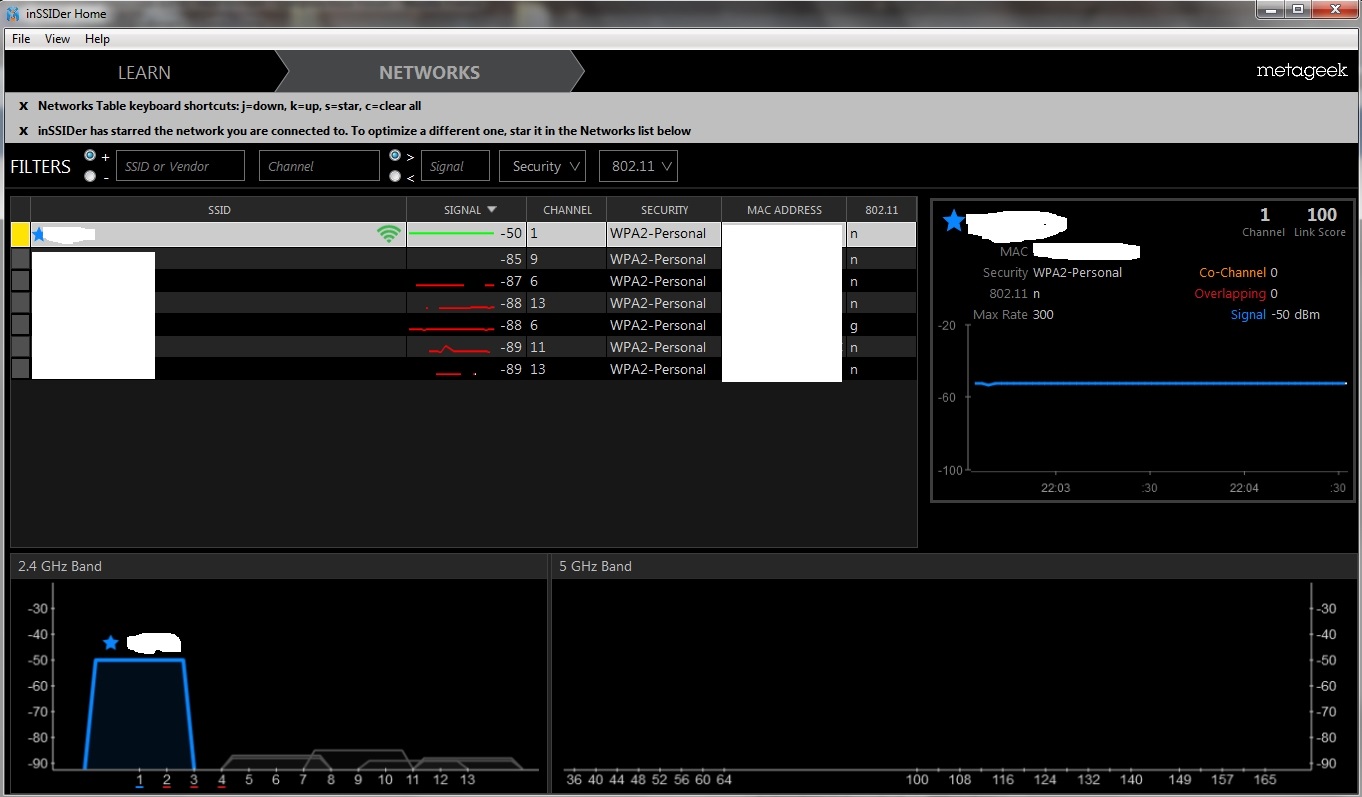Click channel 36 label on 5 GHz axis
The image size is (1362, 797).
[573, 779]
